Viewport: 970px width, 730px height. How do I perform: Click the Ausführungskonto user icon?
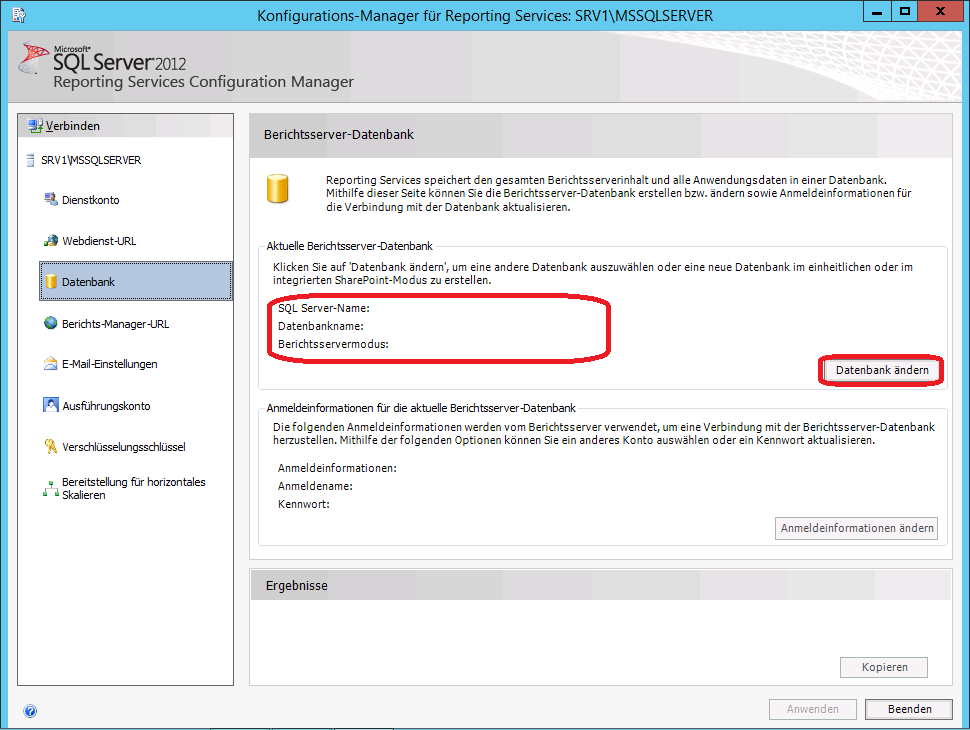click(x=51, y=405)
